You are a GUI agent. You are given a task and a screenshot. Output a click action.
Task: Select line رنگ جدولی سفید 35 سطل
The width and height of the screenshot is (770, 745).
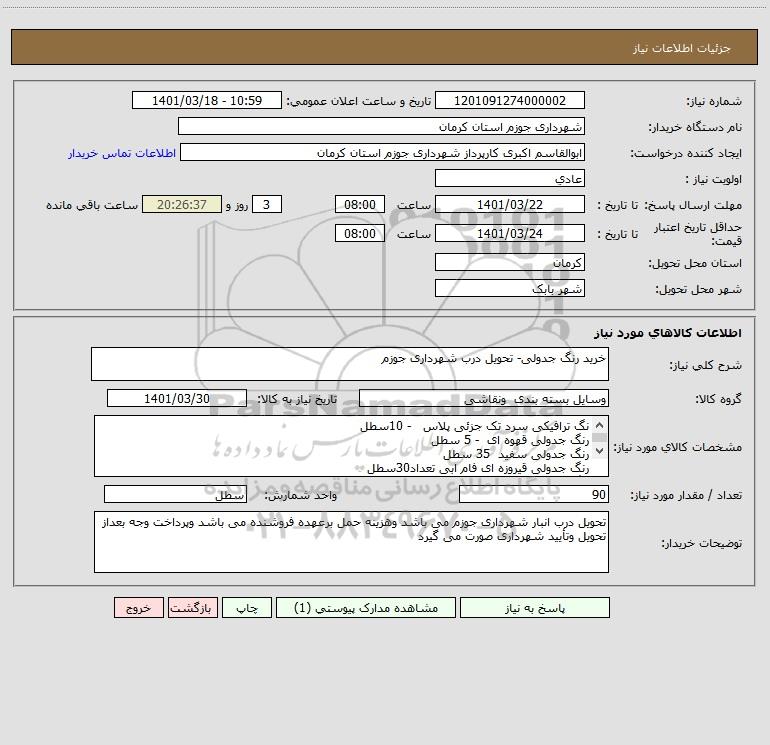[x=516, y=454]
